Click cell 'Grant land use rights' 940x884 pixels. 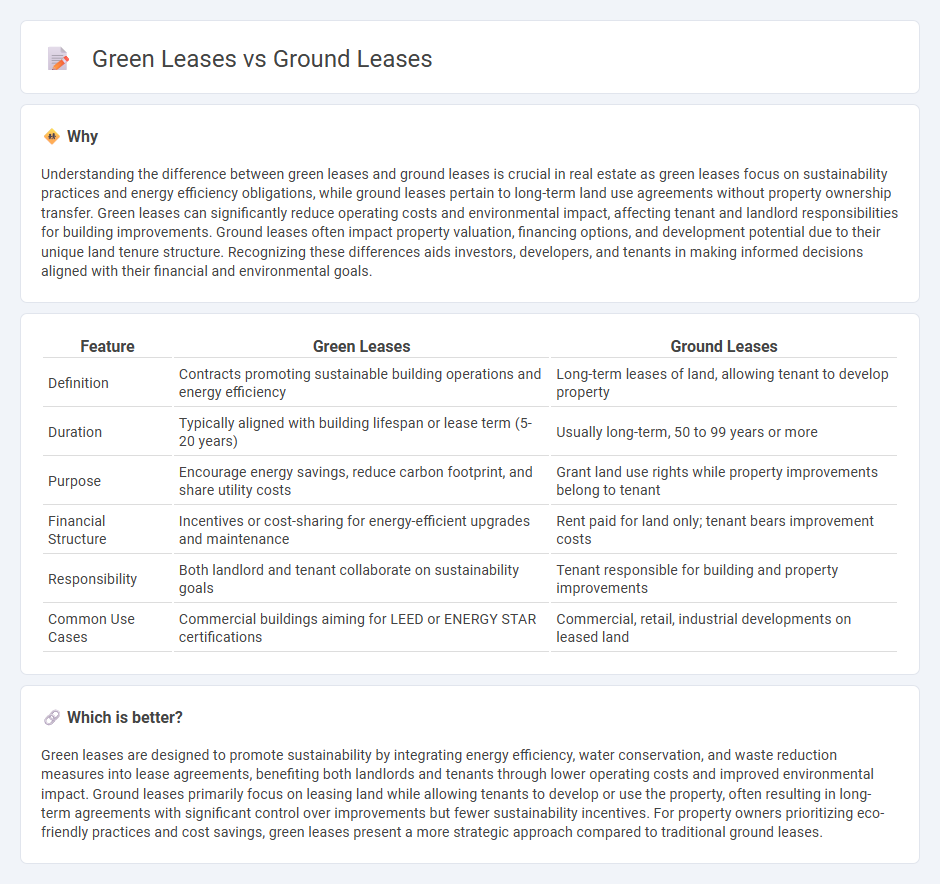tap(724, 481)
